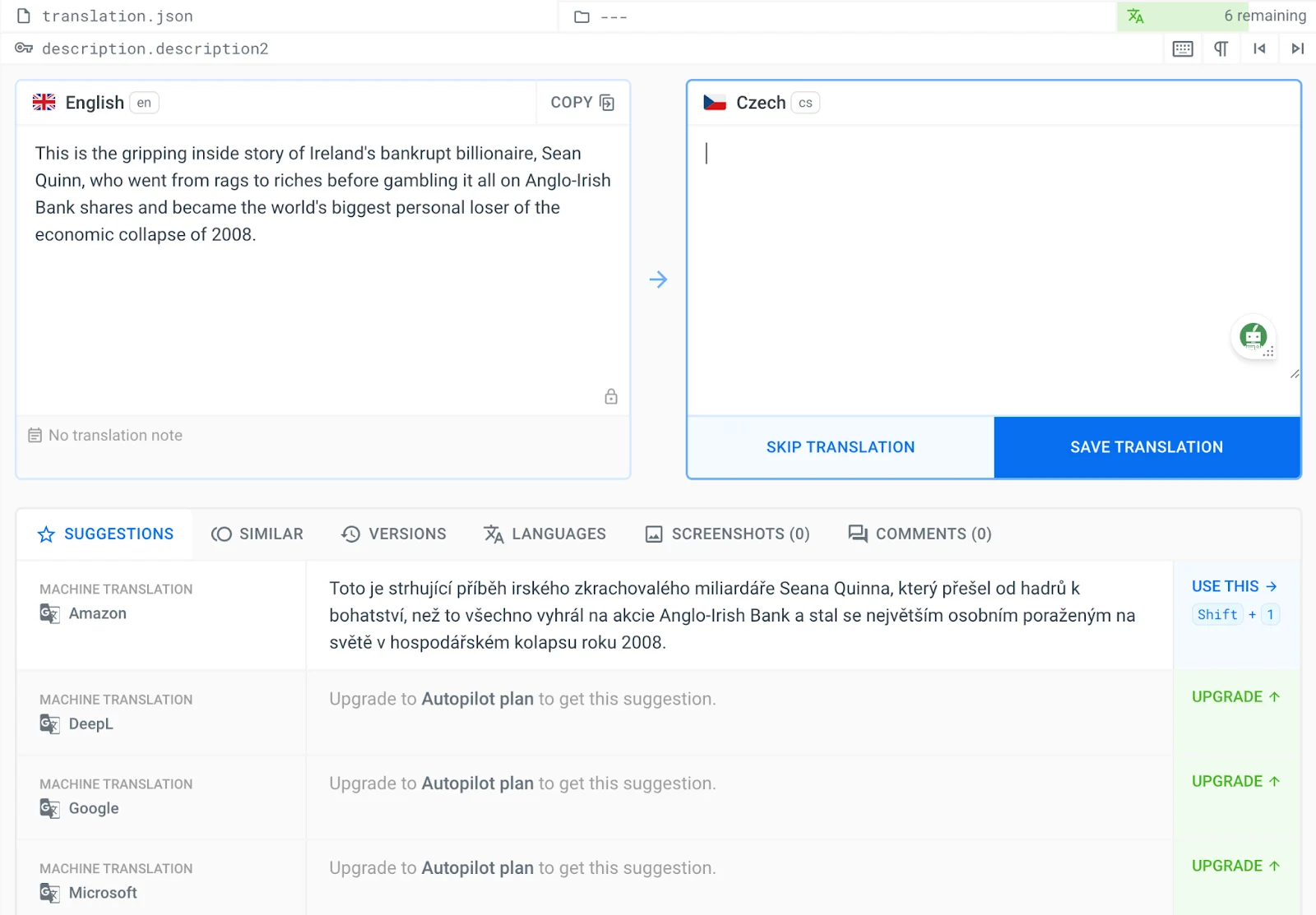The image size is (1316, 915).
Task: Switch to the Similar tab
Action: coord(257,534)
